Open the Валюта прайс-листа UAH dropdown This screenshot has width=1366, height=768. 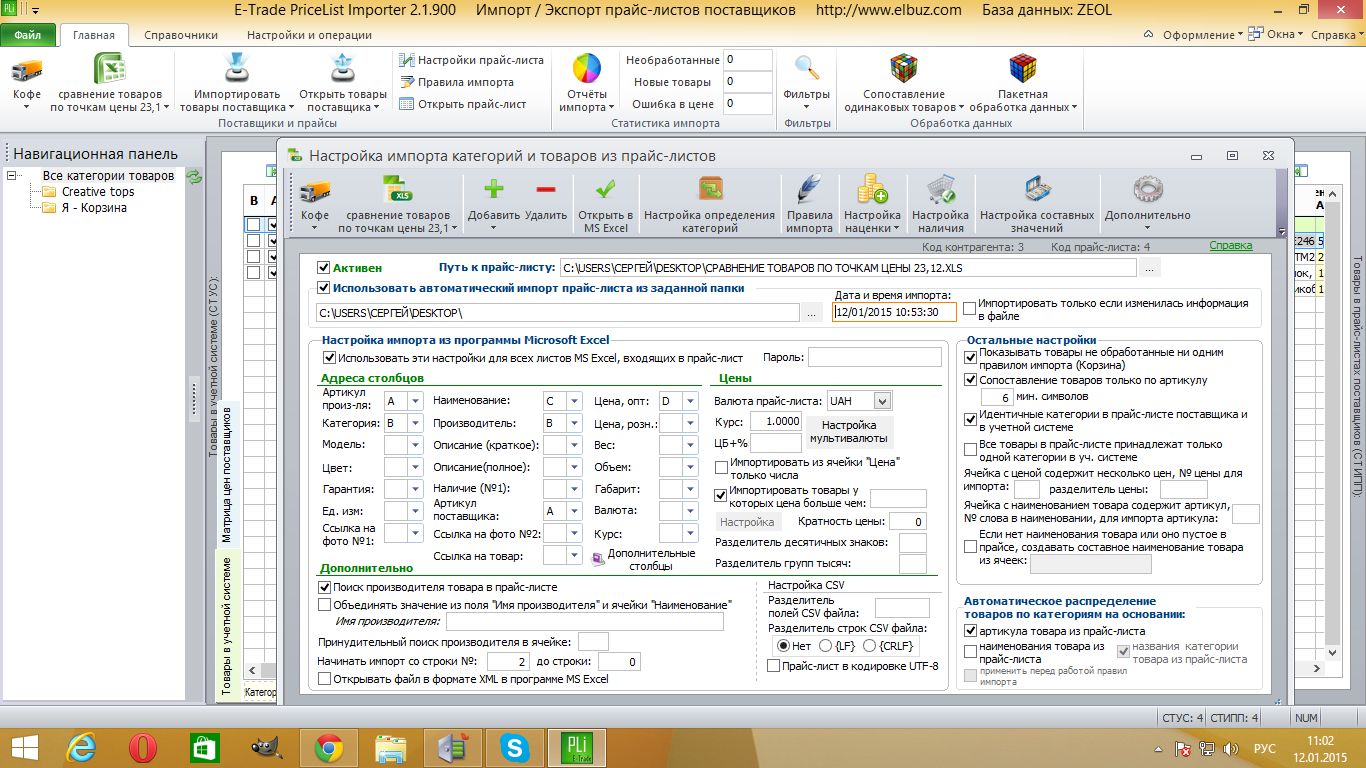coord(881,401)
